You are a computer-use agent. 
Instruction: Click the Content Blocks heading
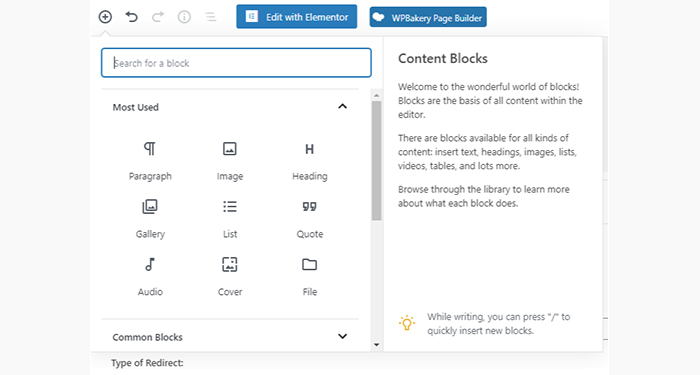[442, 58]
